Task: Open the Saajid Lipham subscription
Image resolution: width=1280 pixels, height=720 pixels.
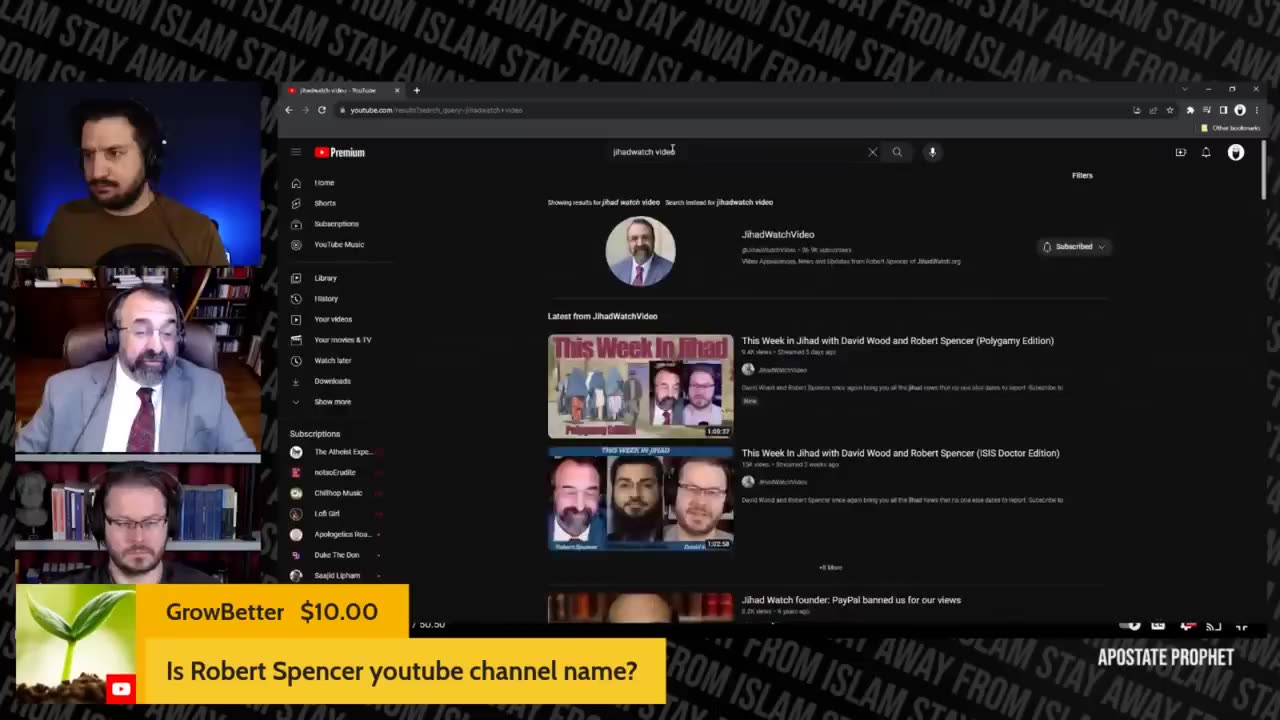Action: (335, 575)
